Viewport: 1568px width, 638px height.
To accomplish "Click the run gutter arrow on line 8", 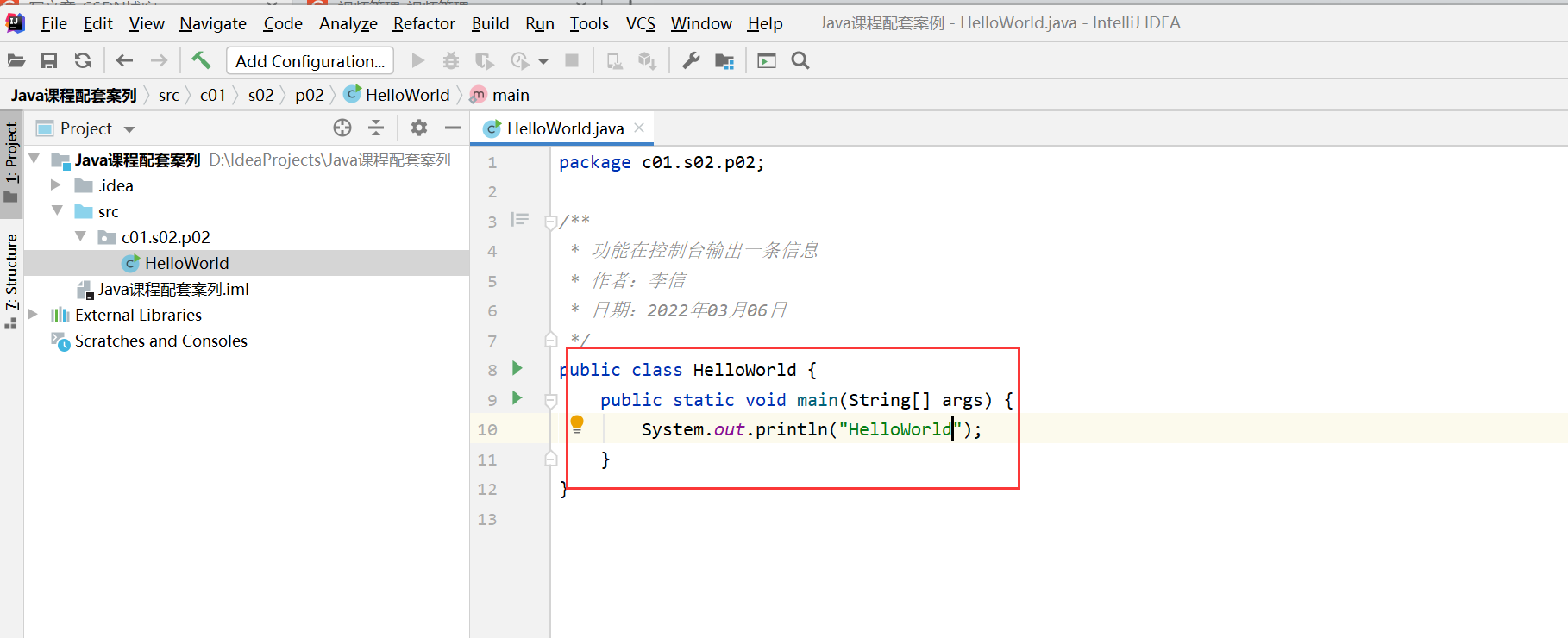I will (517, 368).
